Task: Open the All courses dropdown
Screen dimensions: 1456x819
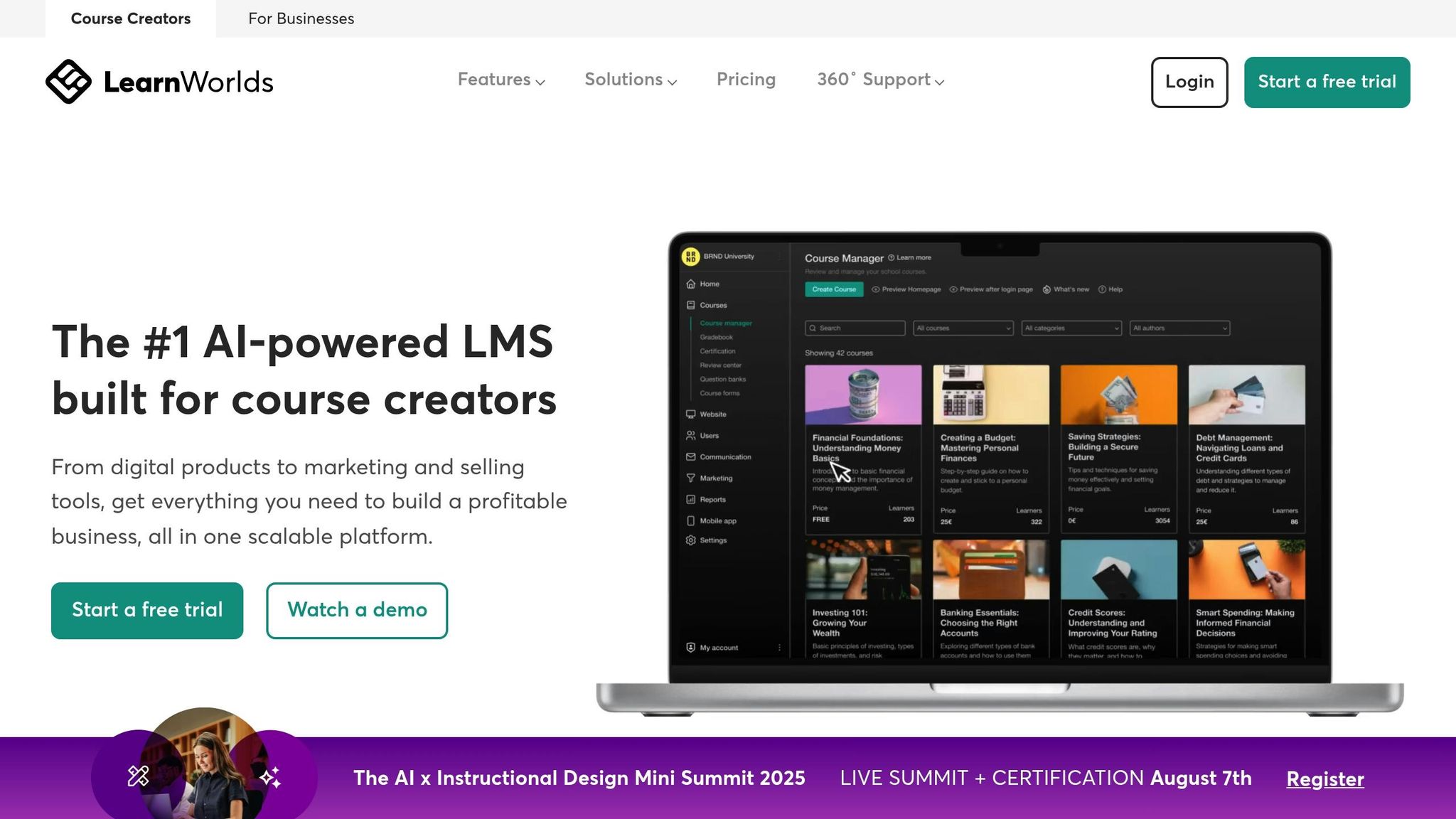Action: tap(963, 328)
